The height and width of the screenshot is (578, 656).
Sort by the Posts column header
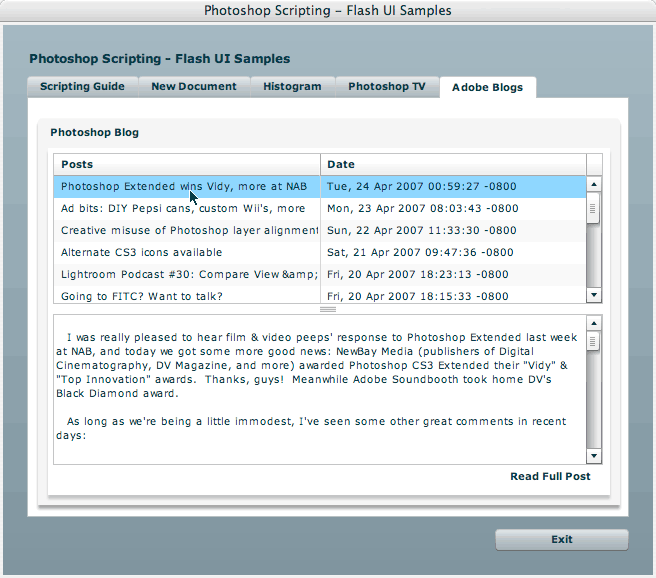pyautogui.click(x=187, y=164)
